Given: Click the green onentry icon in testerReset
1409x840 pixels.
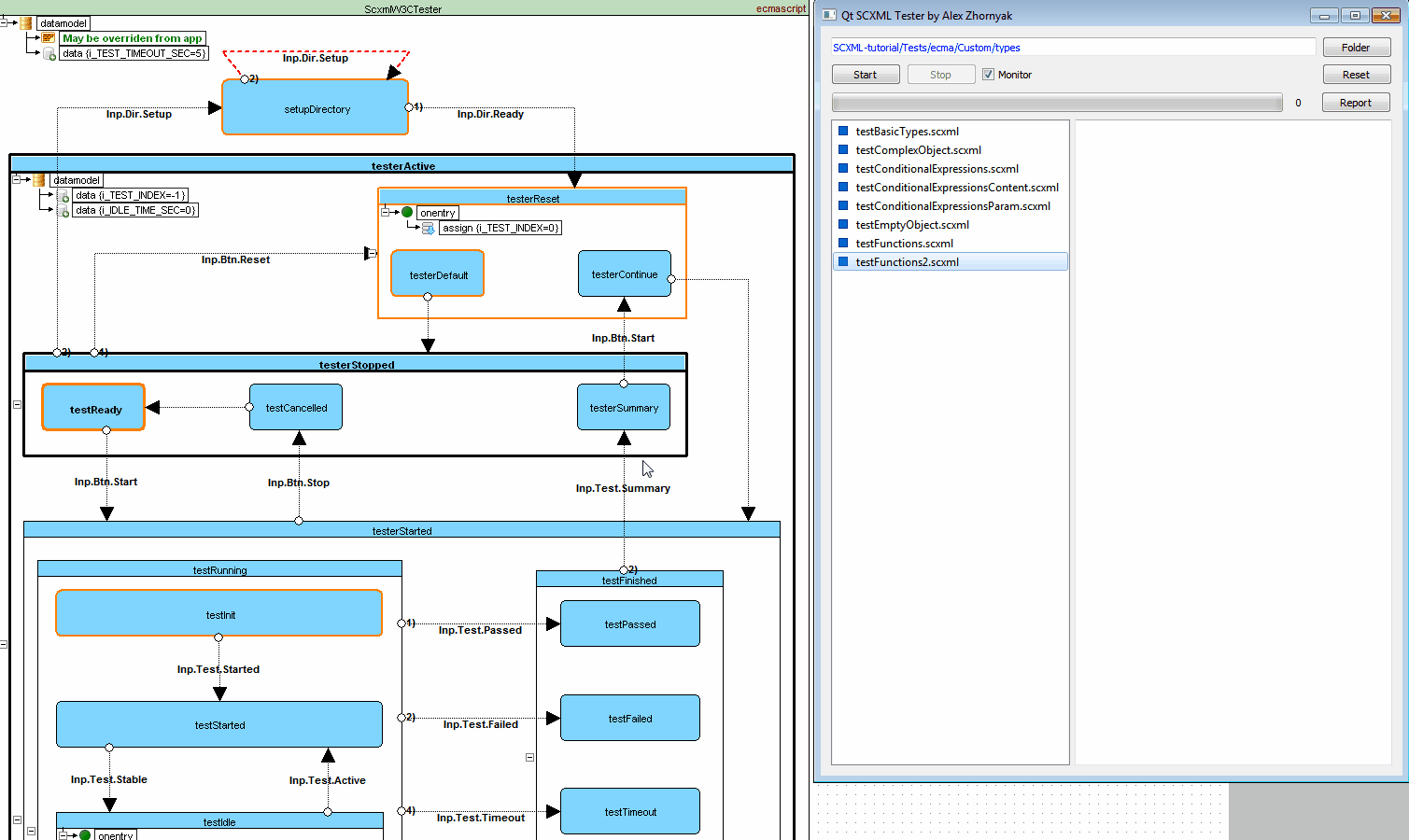Looking at the screenshot, I should pyautogui.click(x=407, y=213).
